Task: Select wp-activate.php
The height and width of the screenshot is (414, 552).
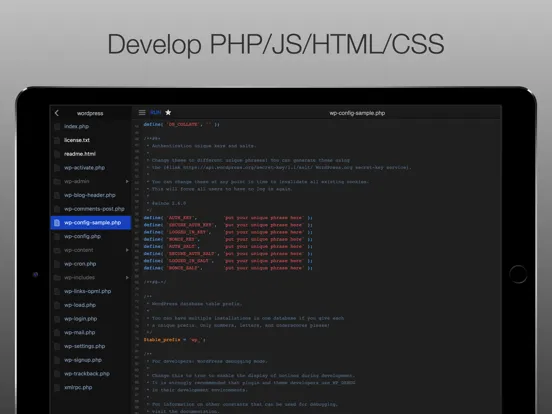Action: pyautogui.click(x=91, y=168)
